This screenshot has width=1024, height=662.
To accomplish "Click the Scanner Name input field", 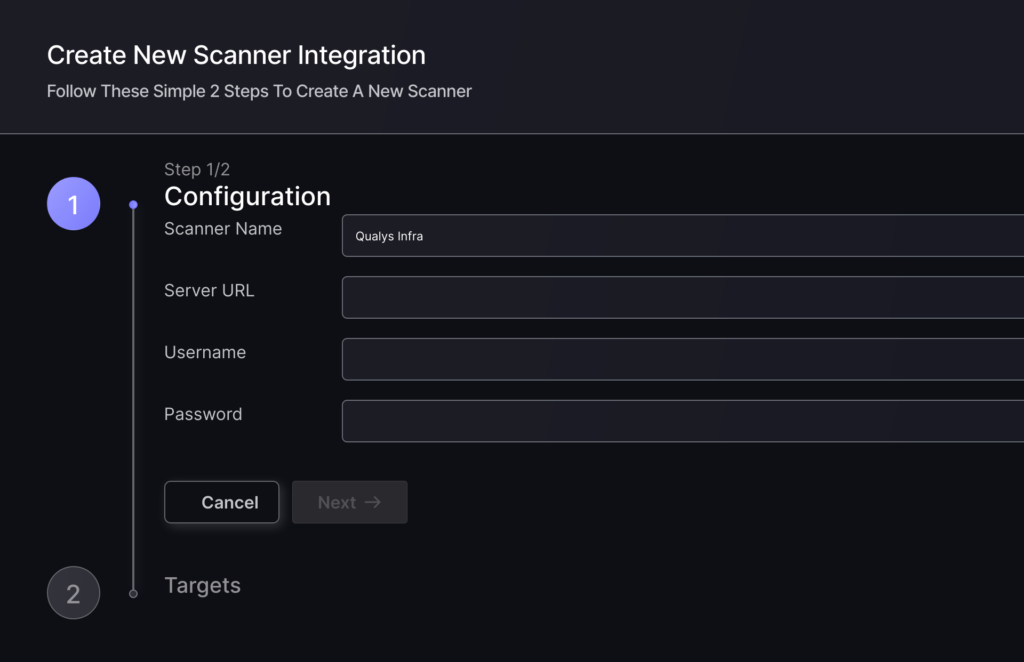I will point(683,236).
